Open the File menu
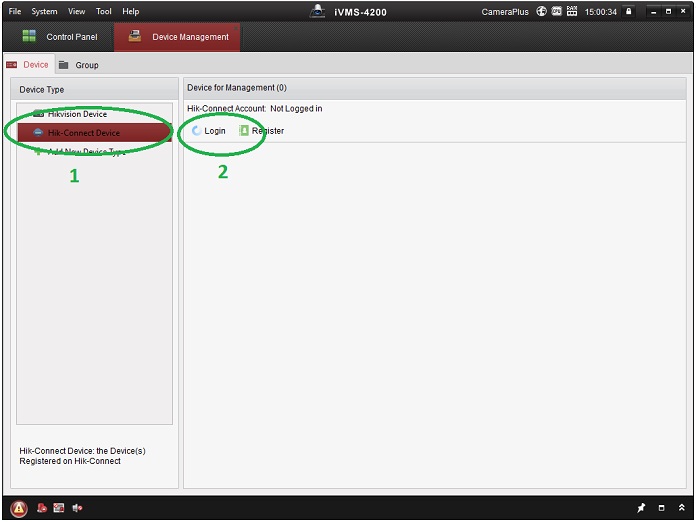 [x=15, y=11]
